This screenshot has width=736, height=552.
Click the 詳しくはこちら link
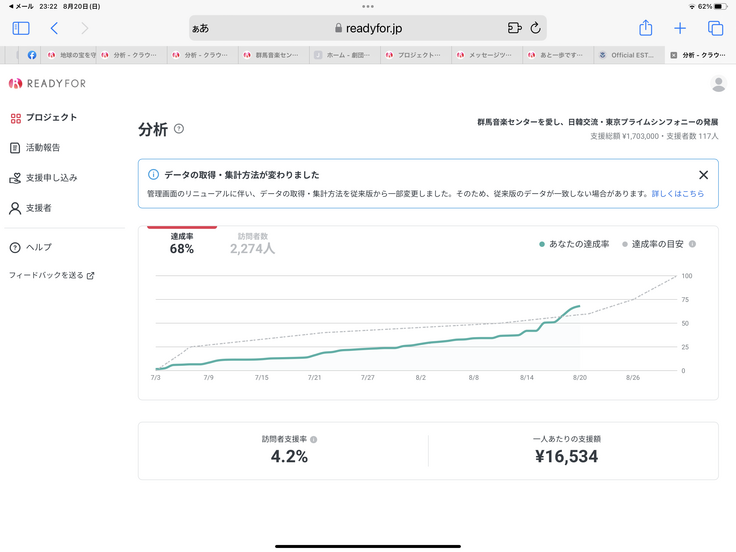(x=677, y=193)
